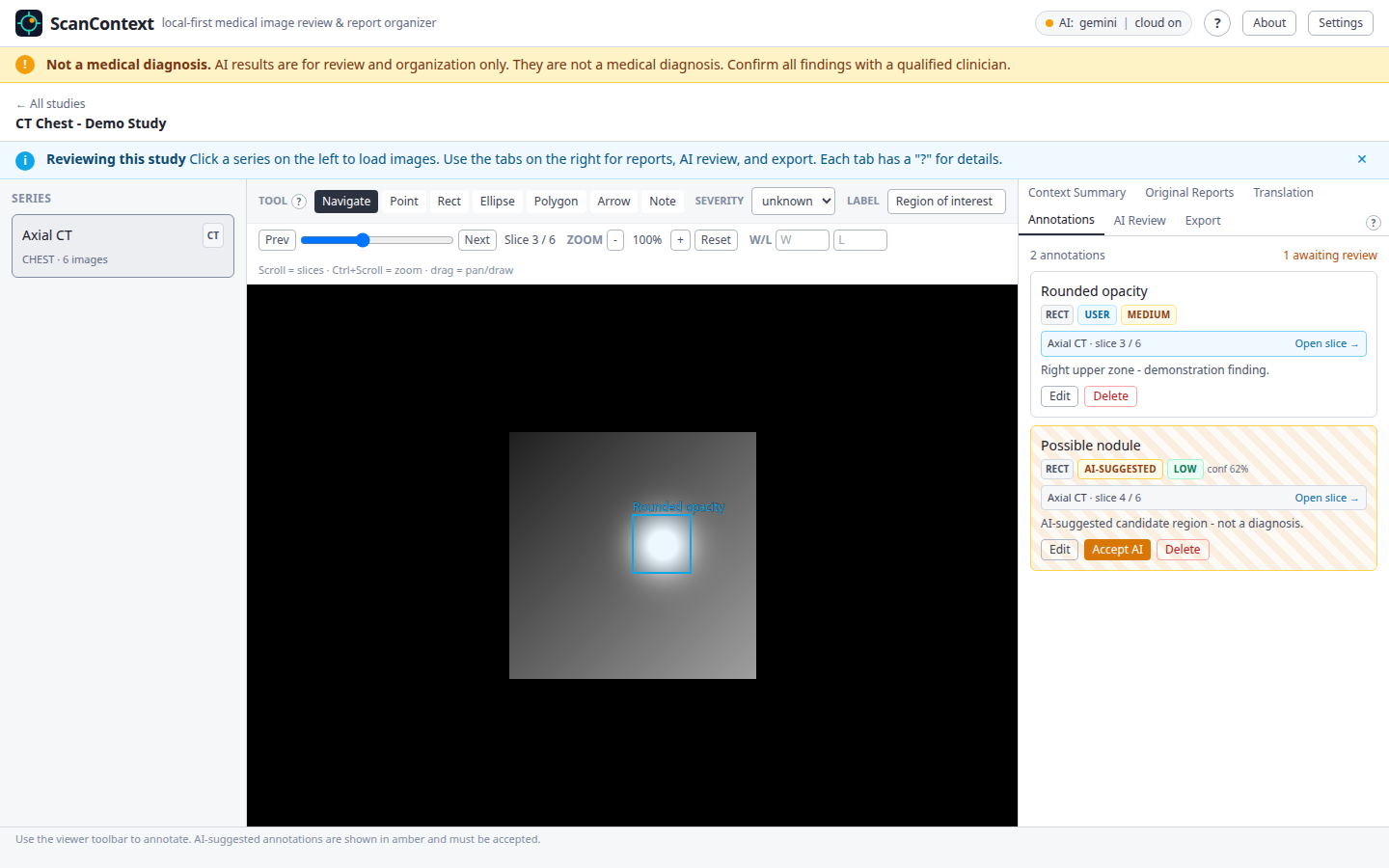Image resolution: width=1389 pixels, height=868 pixels.
Task: Switch to the AI Review tab
Action: 1139,221
